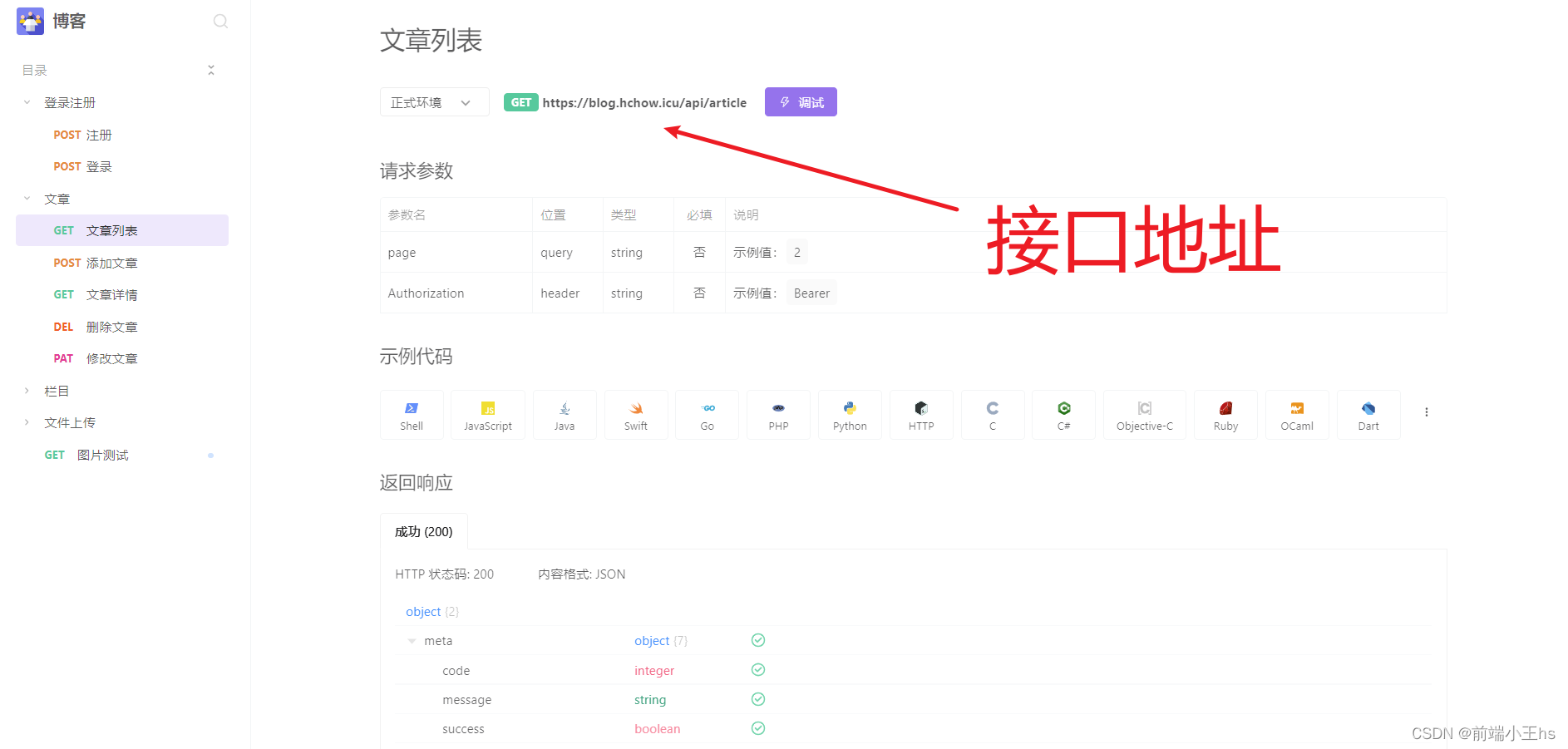Screen dimensions: 1568x749
Task: Select the Ruby code example
Action: [1226, 415]
